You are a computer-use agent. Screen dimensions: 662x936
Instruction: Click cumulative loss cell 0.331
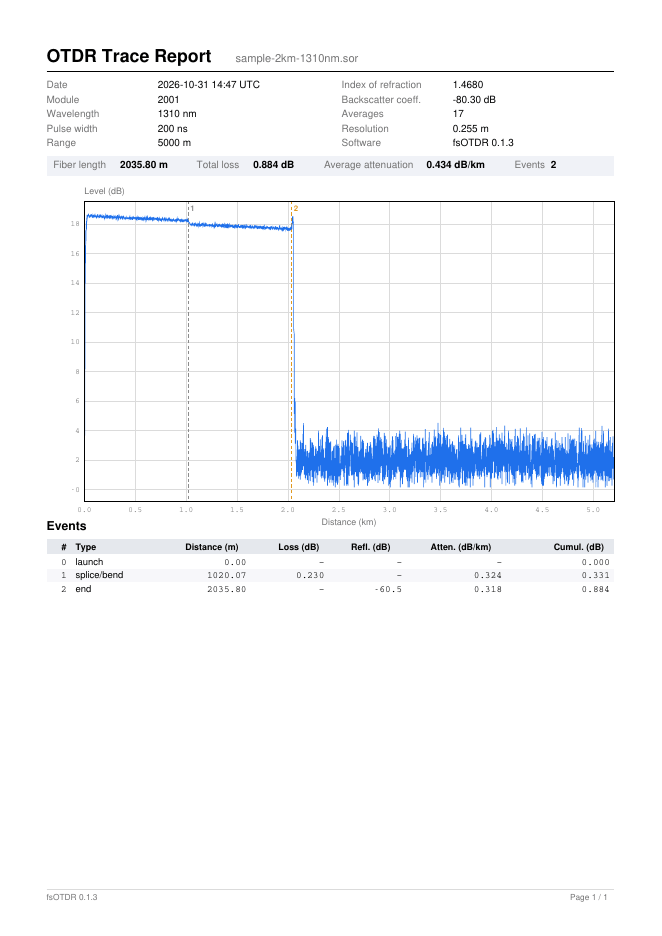click(596, 575)
